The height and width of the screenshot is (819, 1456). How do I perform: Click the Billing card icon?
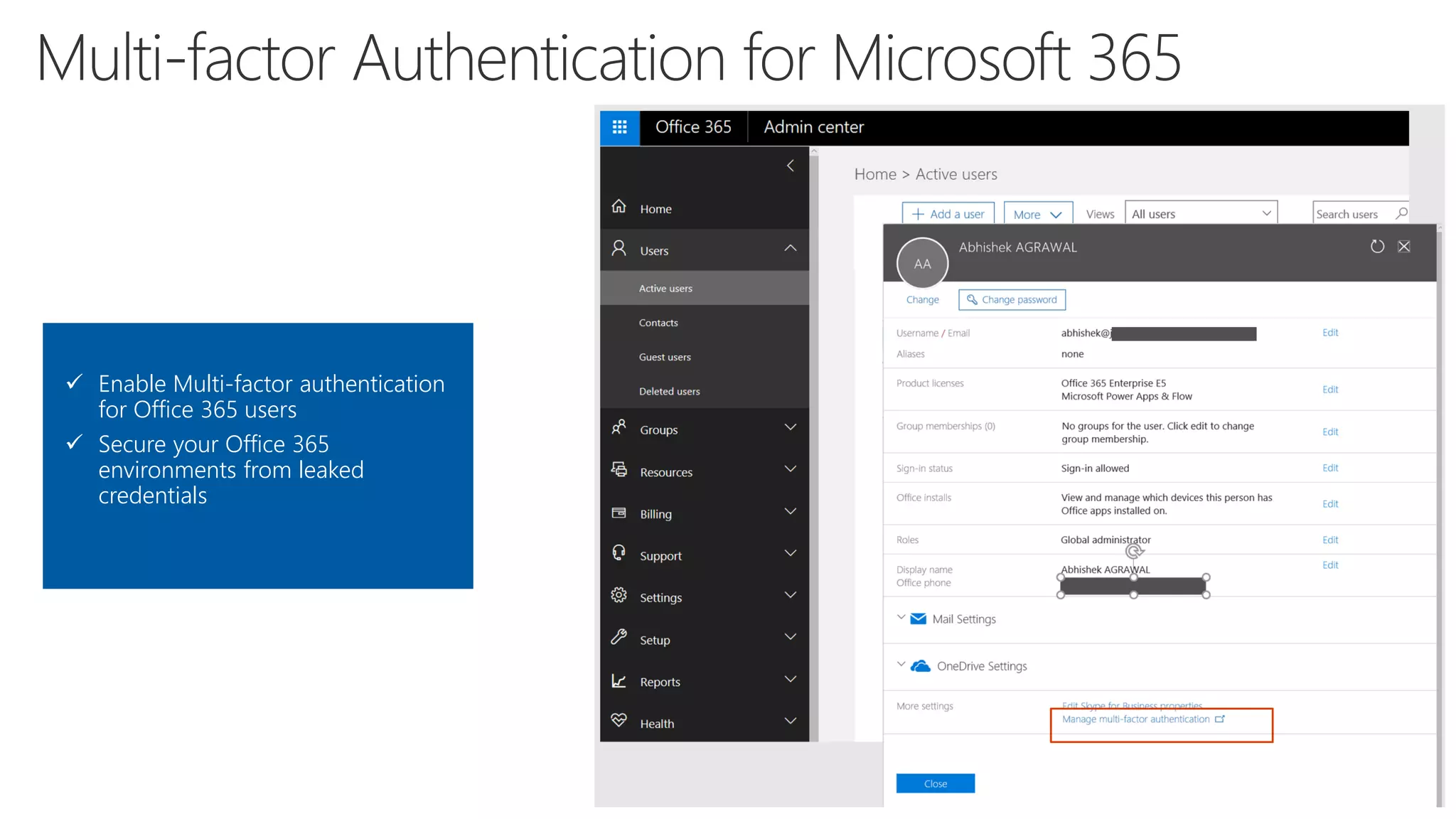click(619, 513)
